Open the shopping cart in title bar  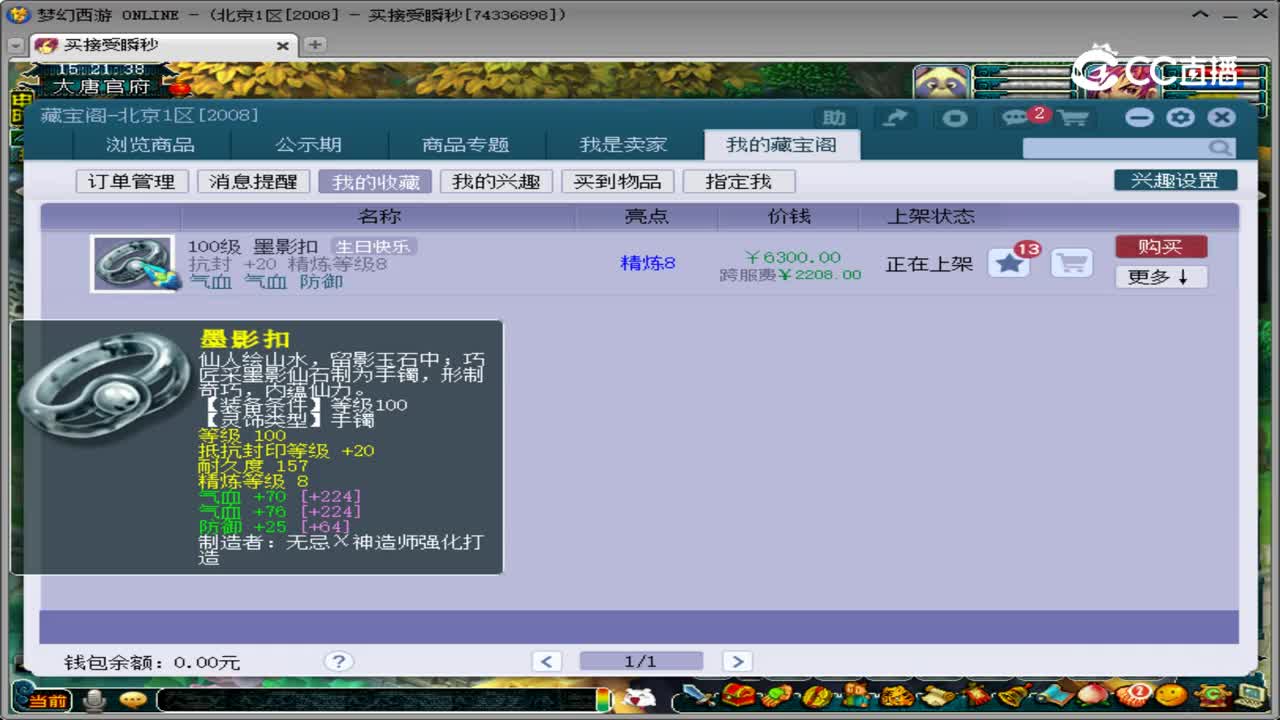click(1072, 118)
